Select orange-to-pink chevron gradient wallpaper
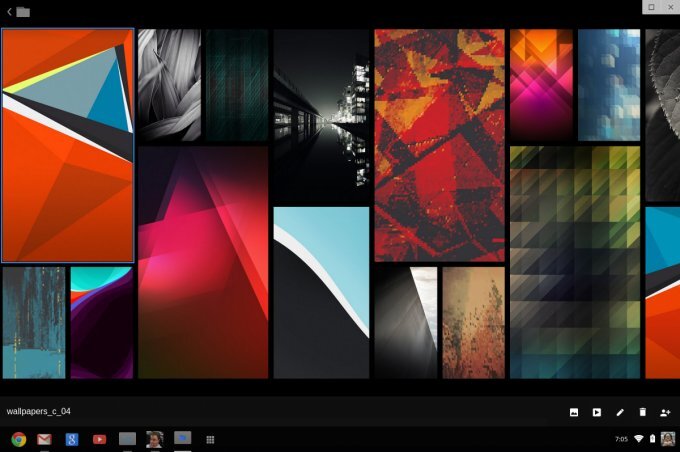The image size is (680, 452). click(541, 85)
